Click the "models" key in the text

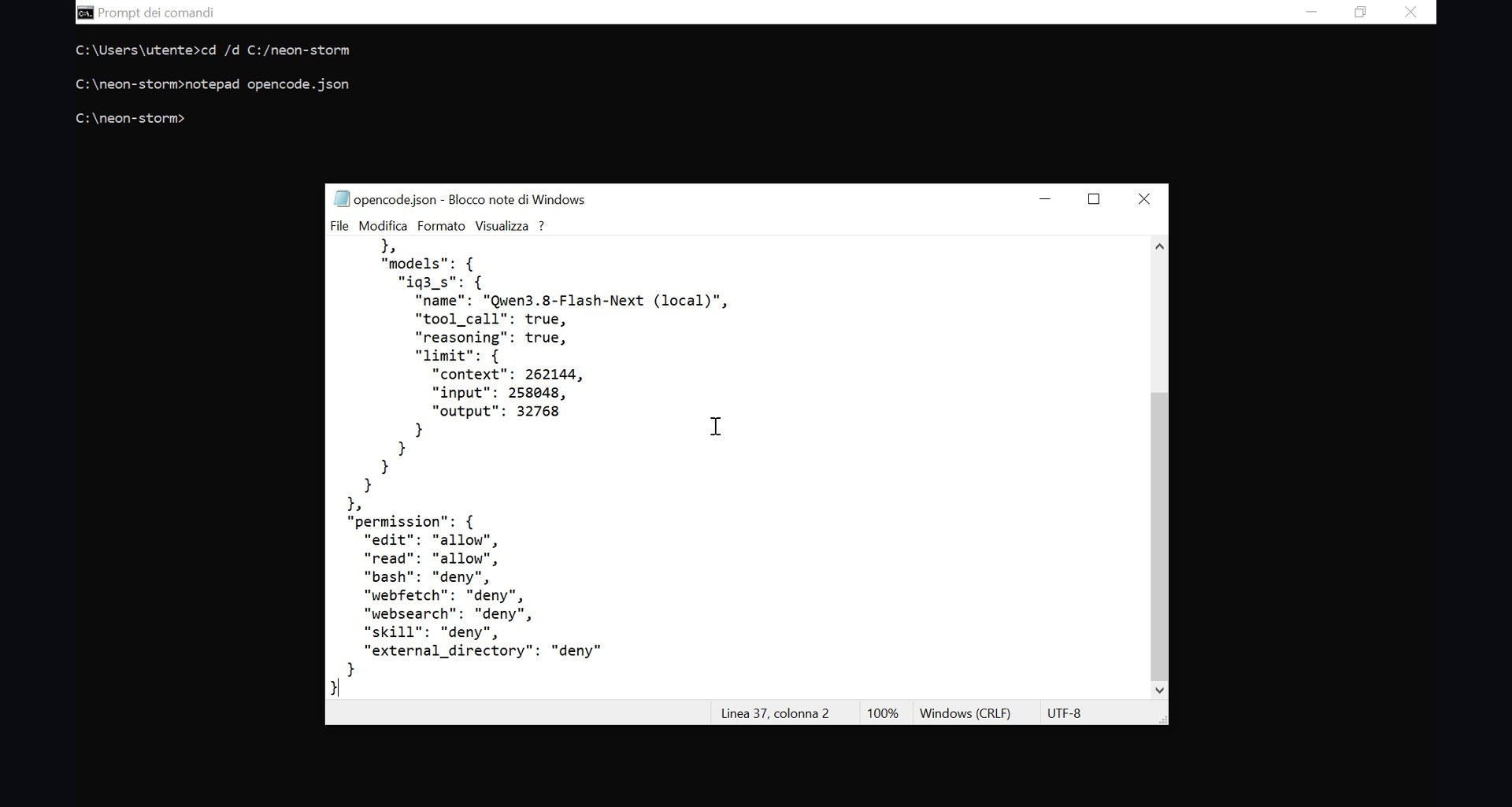(x=414, y=264)
